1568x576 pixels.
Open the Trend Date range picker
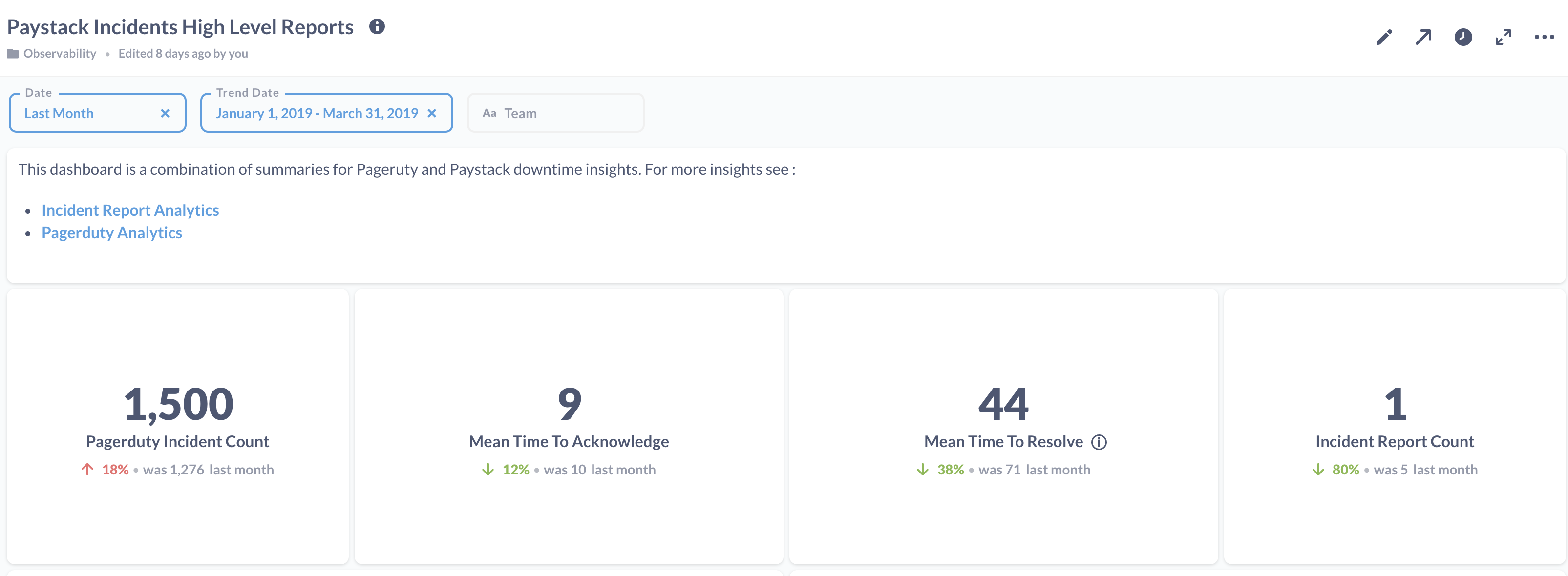(x=326, y=113)
